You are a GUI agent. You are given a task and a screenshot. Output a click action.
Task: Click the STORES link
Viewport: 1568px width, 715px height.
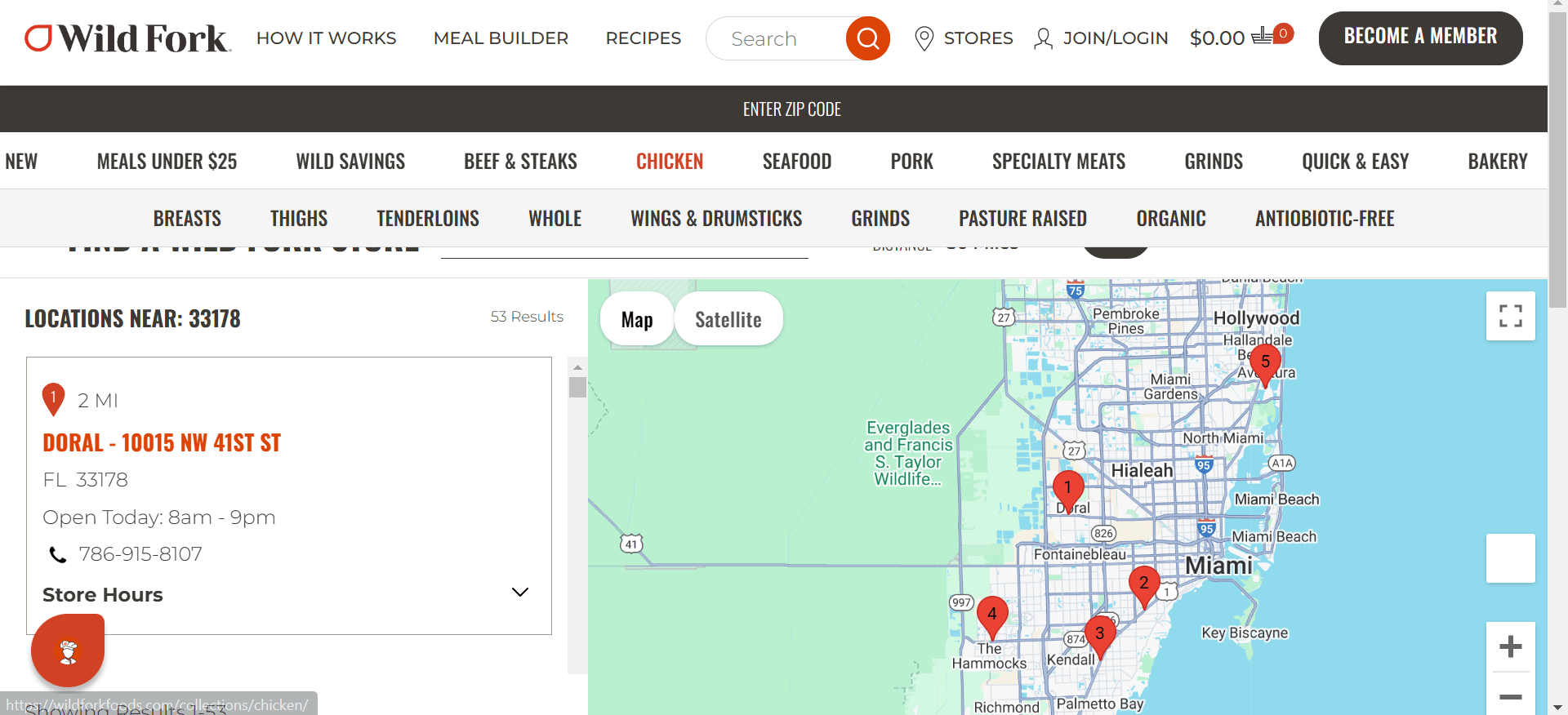(x=978, y=38)
